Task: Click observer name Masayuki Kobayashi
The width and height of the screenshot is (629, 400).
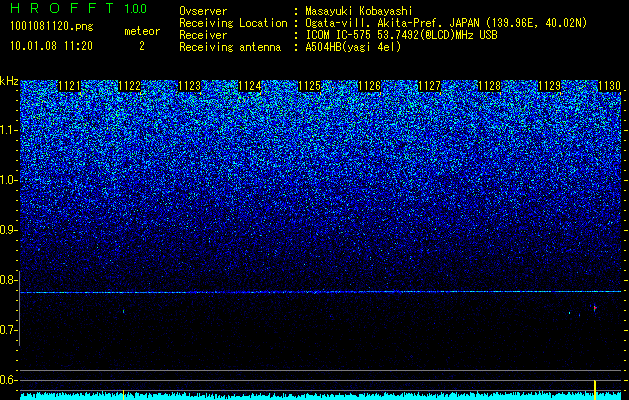Action: pos(359,11)
